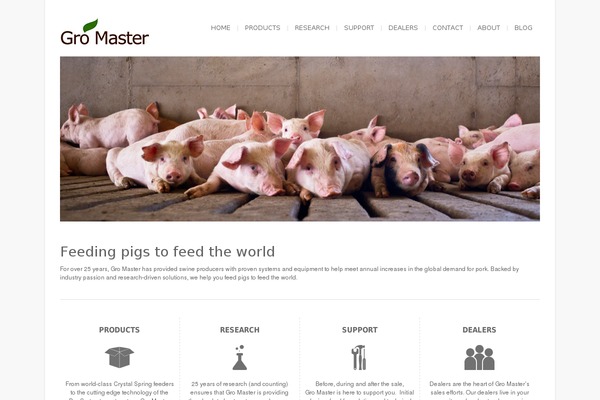Image resolution: width=600 pixels, height=400 pixels.
Task: Click the green leaf in the logo
Action: (90, 25)
